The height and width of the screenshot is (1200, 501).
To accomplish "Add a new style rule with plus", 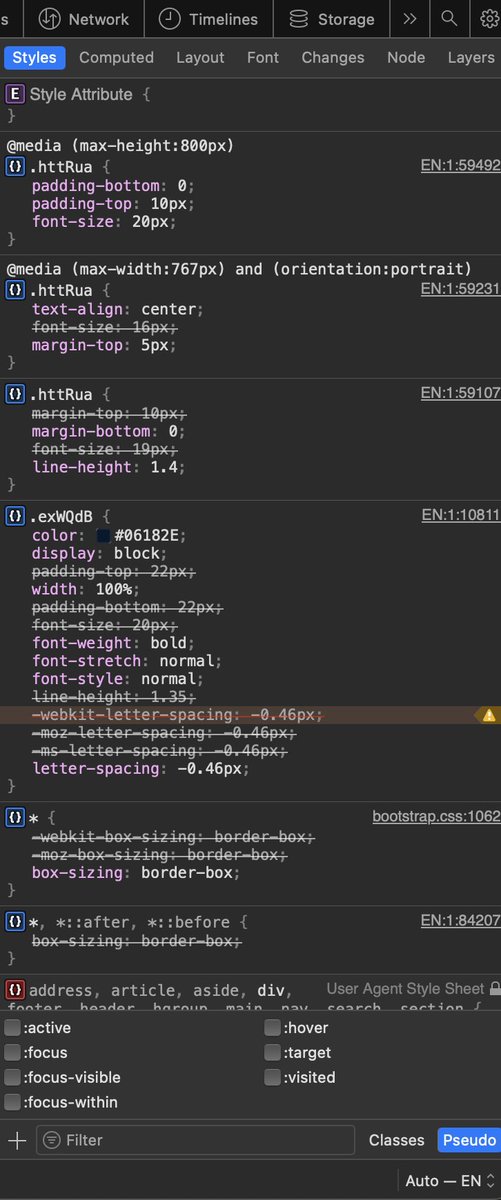I will point(16,1140).
